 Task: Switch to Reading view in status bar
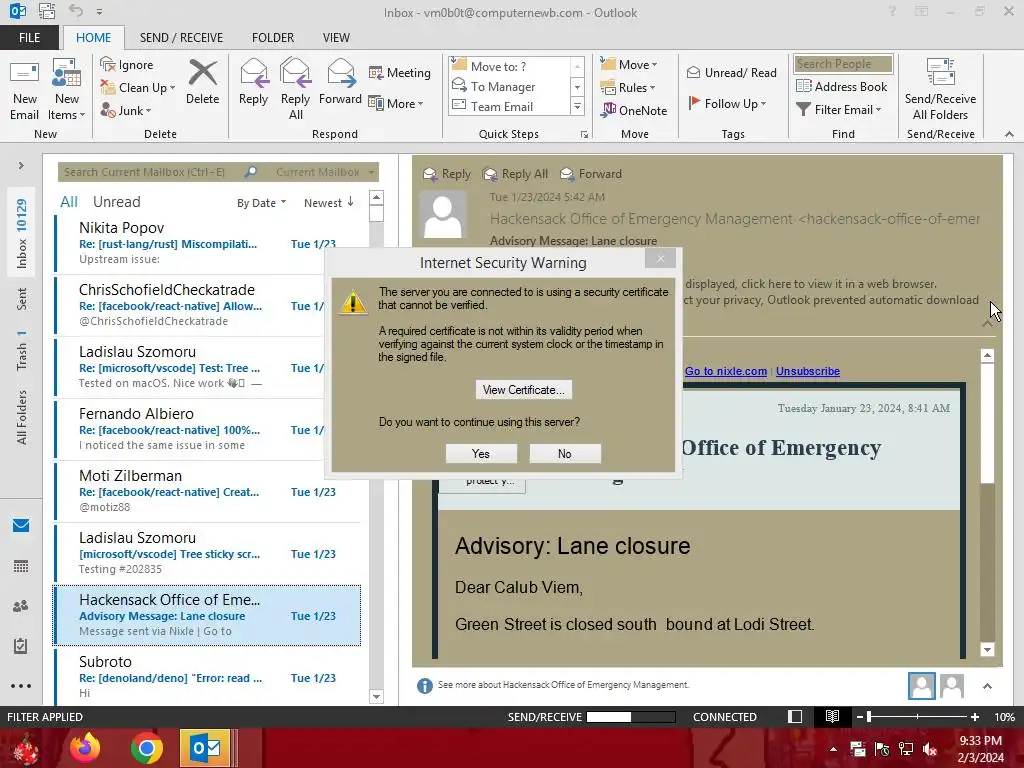(x=832, y=716)
